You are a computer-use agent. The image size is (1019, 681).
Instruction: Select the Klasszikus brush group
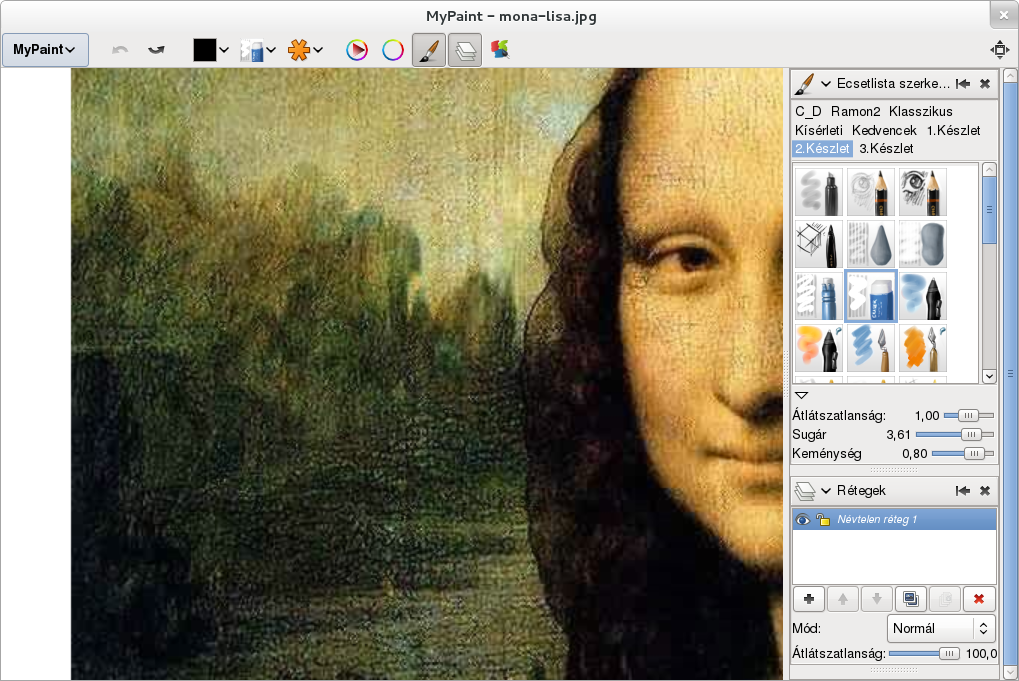pos(920,112)
